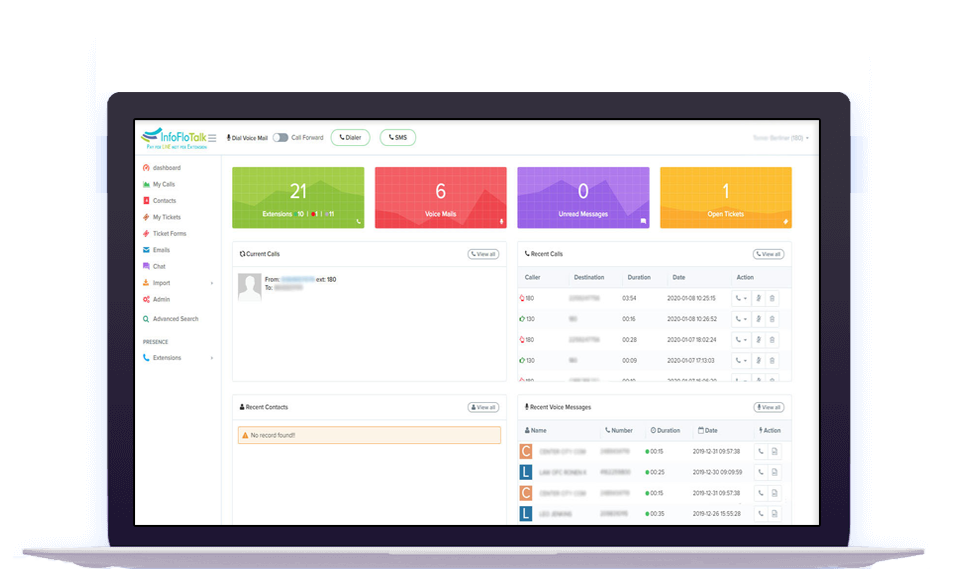Click the Extensions phone icon in the sidebar
970x569 pixels.
[146, 357]
